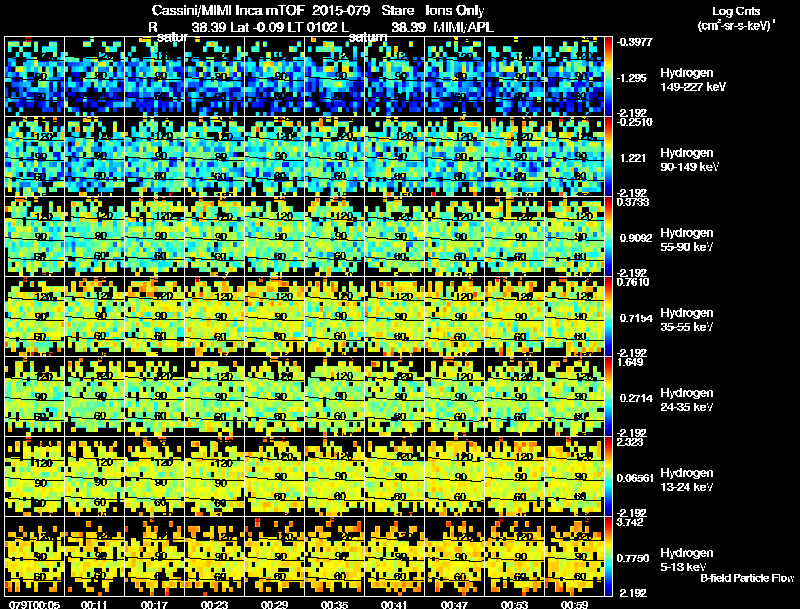Select the 55-90 keV panel at 00:41
Viewport: 800px width, 609px height.
tap(395, 237)
